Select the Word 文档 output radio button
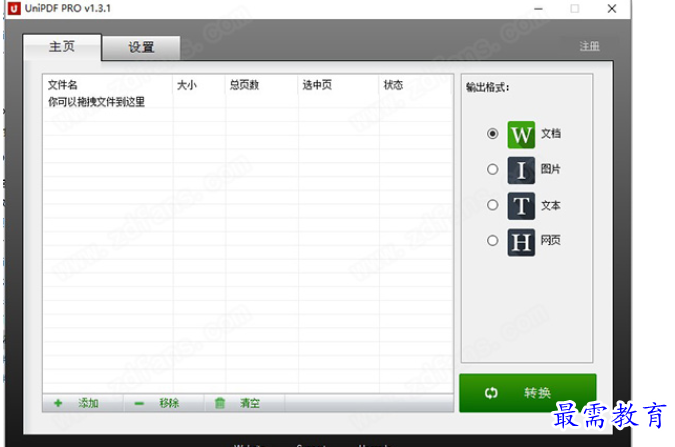The height and width of the screenshot is (447, 675). point(492,134)
